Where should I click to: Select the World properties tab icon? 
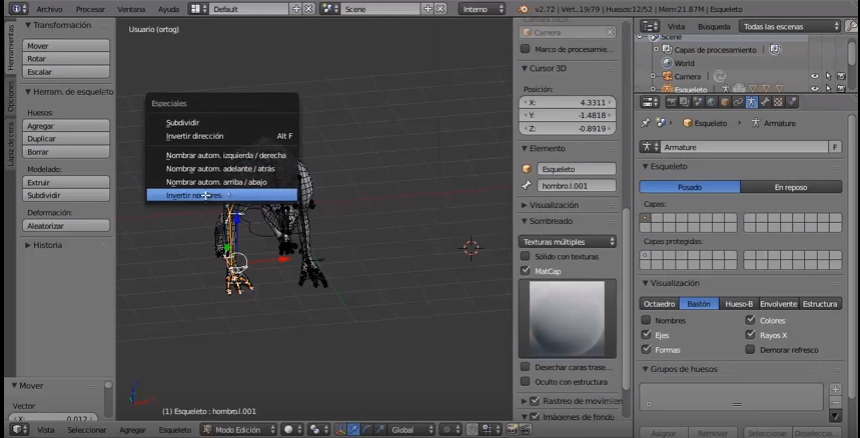[x=711, y=102]
